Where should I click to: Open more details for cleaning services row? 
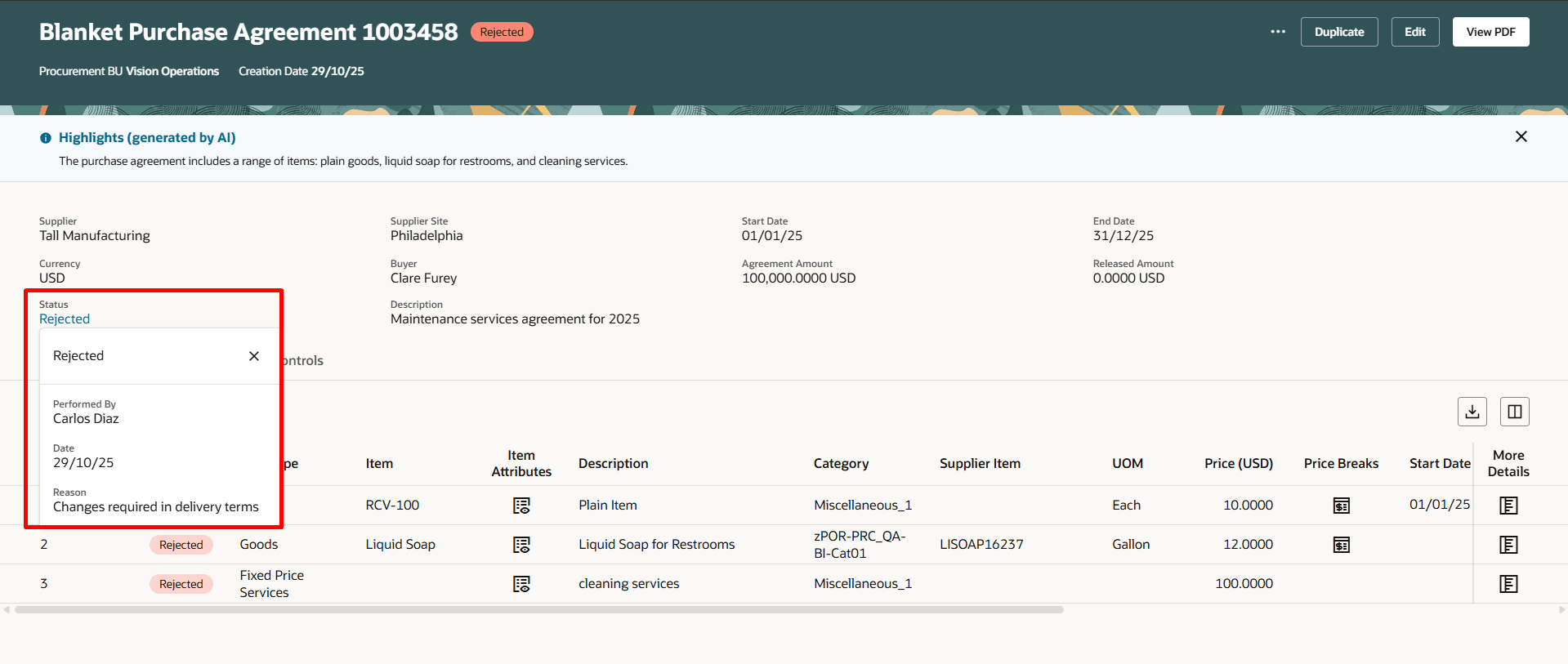(x=1508, y=584)
